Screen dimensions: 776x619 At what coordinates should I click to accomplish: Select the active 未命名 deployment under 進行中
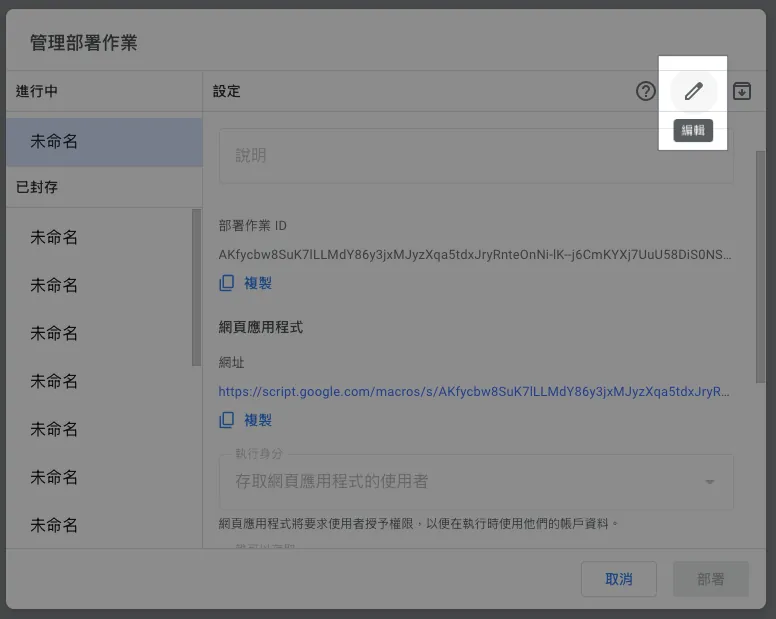(103, 142)
